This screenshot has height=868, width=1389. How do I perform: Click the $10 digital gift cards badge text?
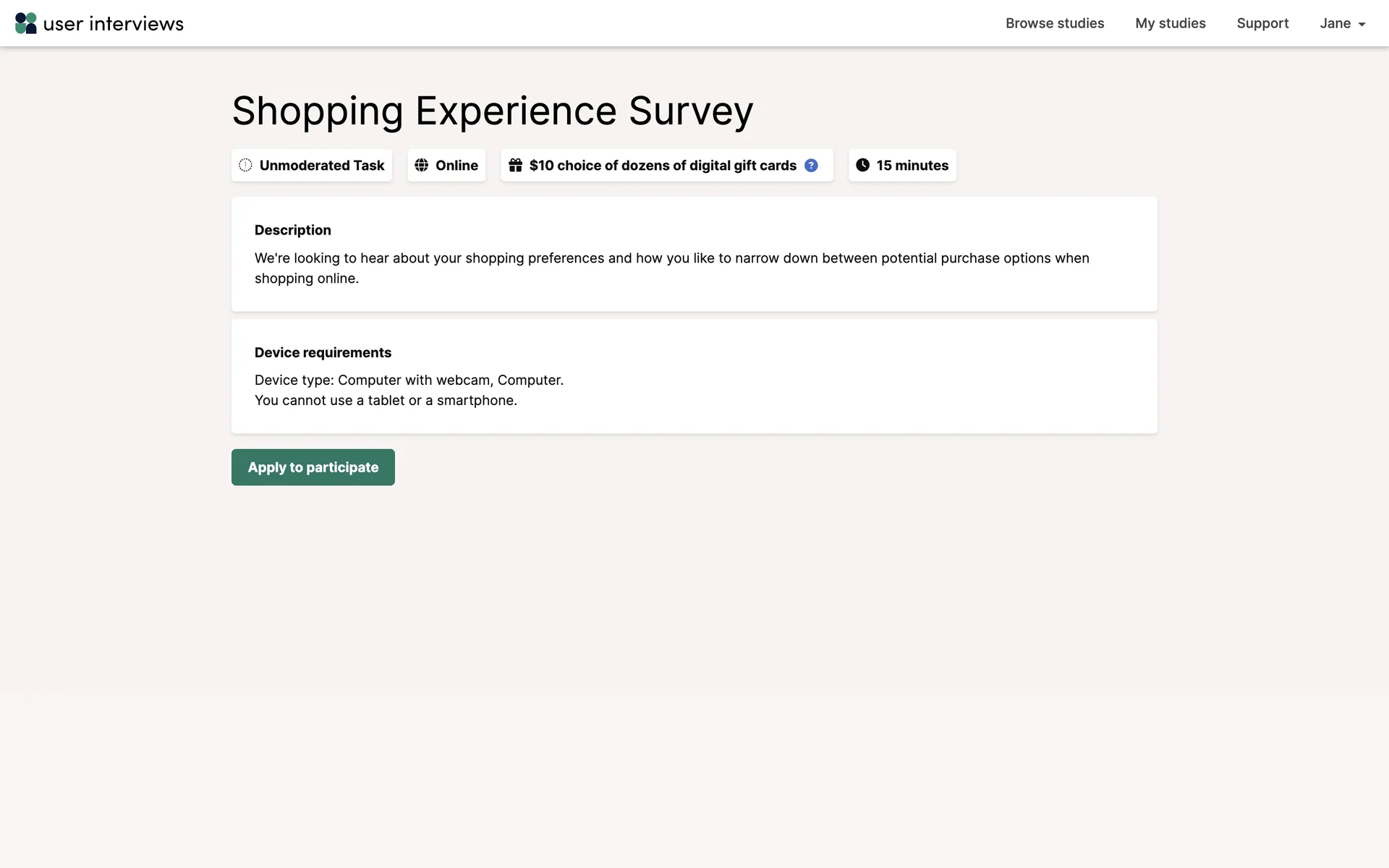click(x=663, y=166)
